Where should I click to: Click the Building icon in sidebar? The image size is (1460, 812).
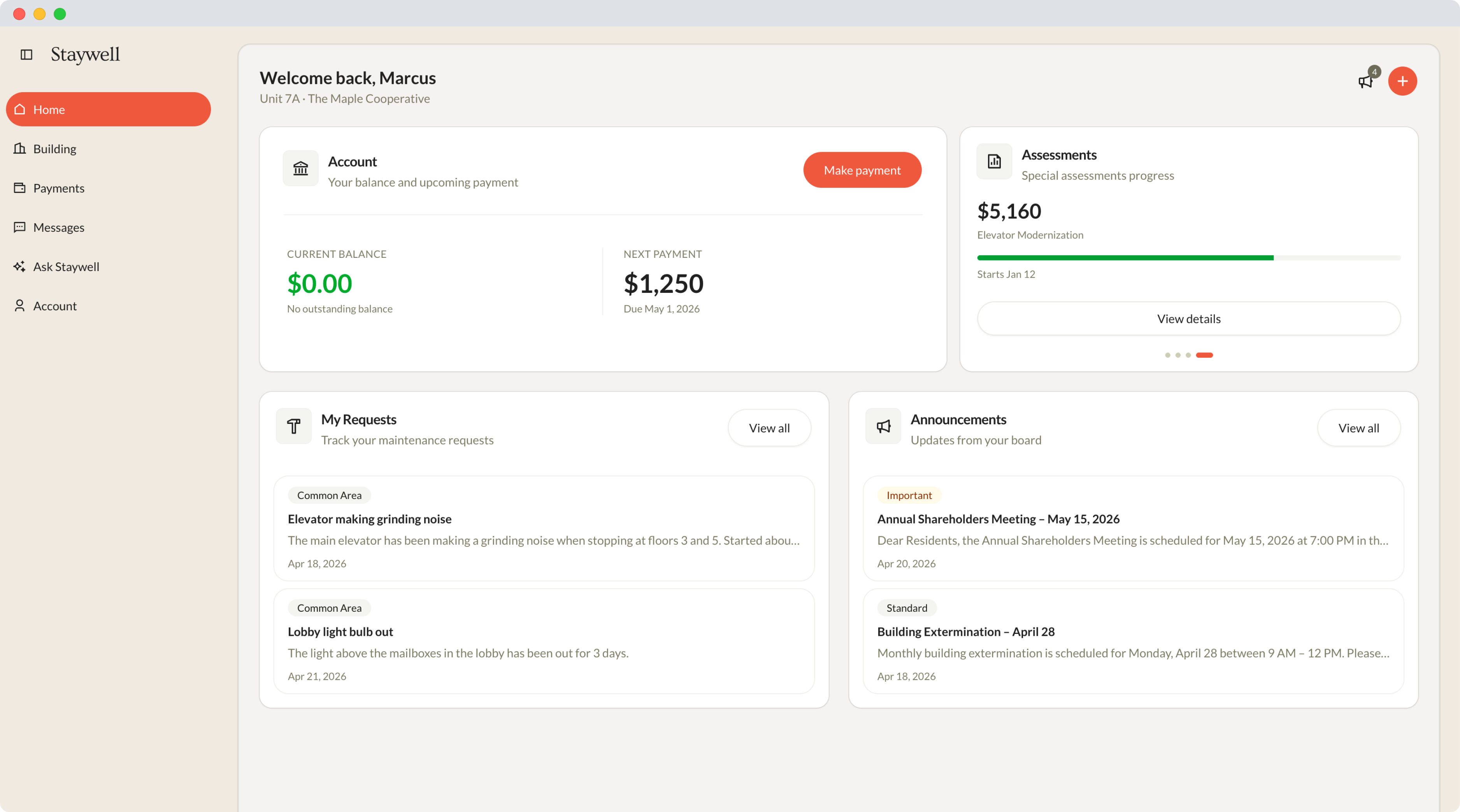(x=20, y=148)
